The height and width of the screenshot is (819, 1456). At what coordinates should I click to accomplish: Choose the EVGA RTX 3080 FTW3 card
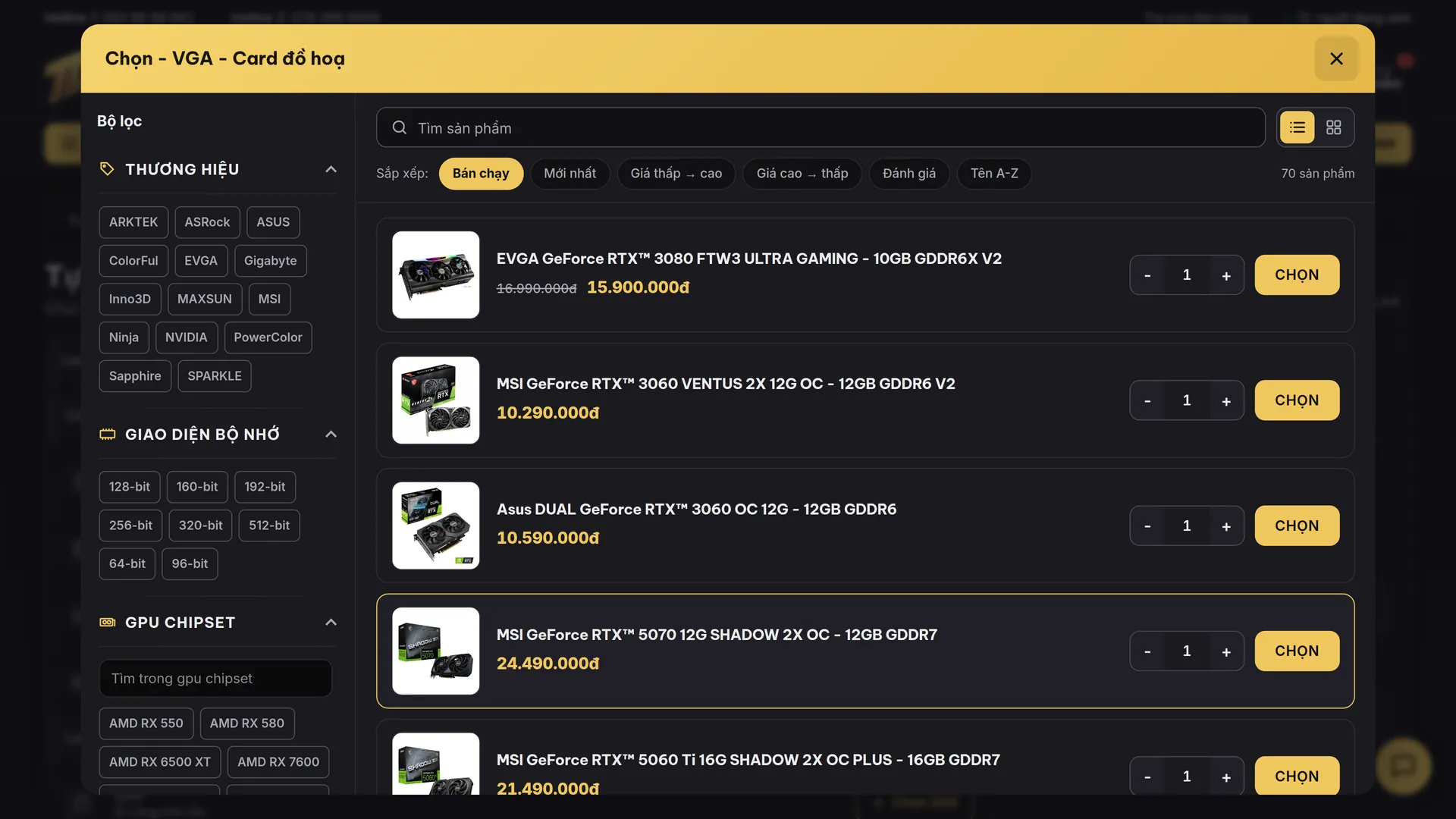[x=1297, y=275]
